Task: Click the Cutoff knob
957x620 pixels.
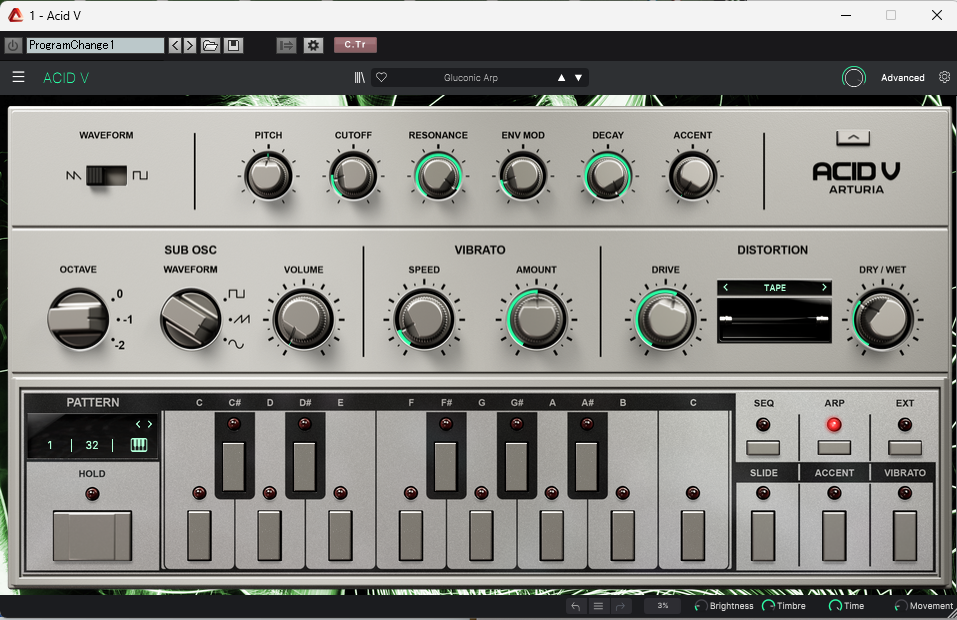Action: [353, 176]
